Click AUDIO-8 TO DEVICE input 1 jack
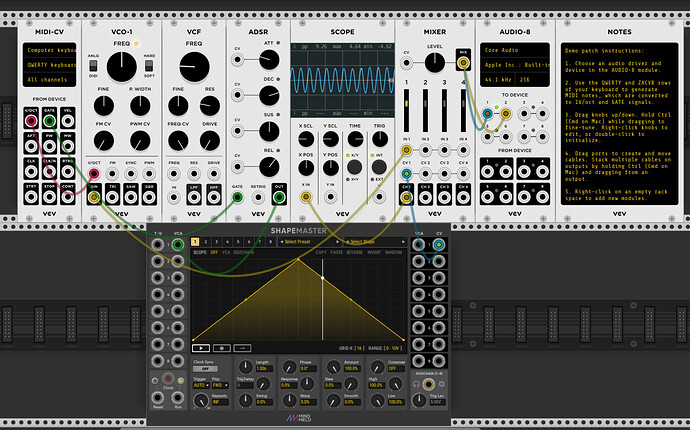690x430 pixels. (487, 114)
